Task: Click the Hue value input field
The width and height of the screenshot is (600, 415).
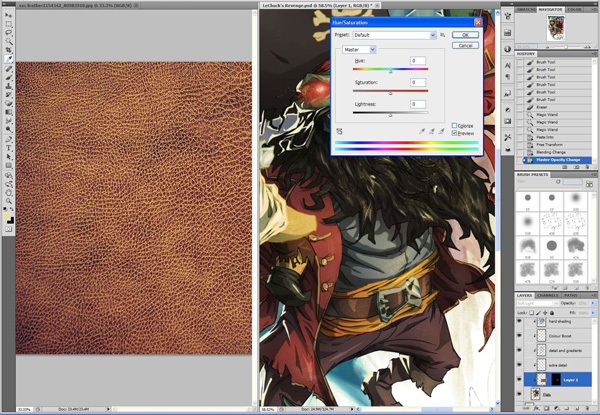Action: (417, 60)
